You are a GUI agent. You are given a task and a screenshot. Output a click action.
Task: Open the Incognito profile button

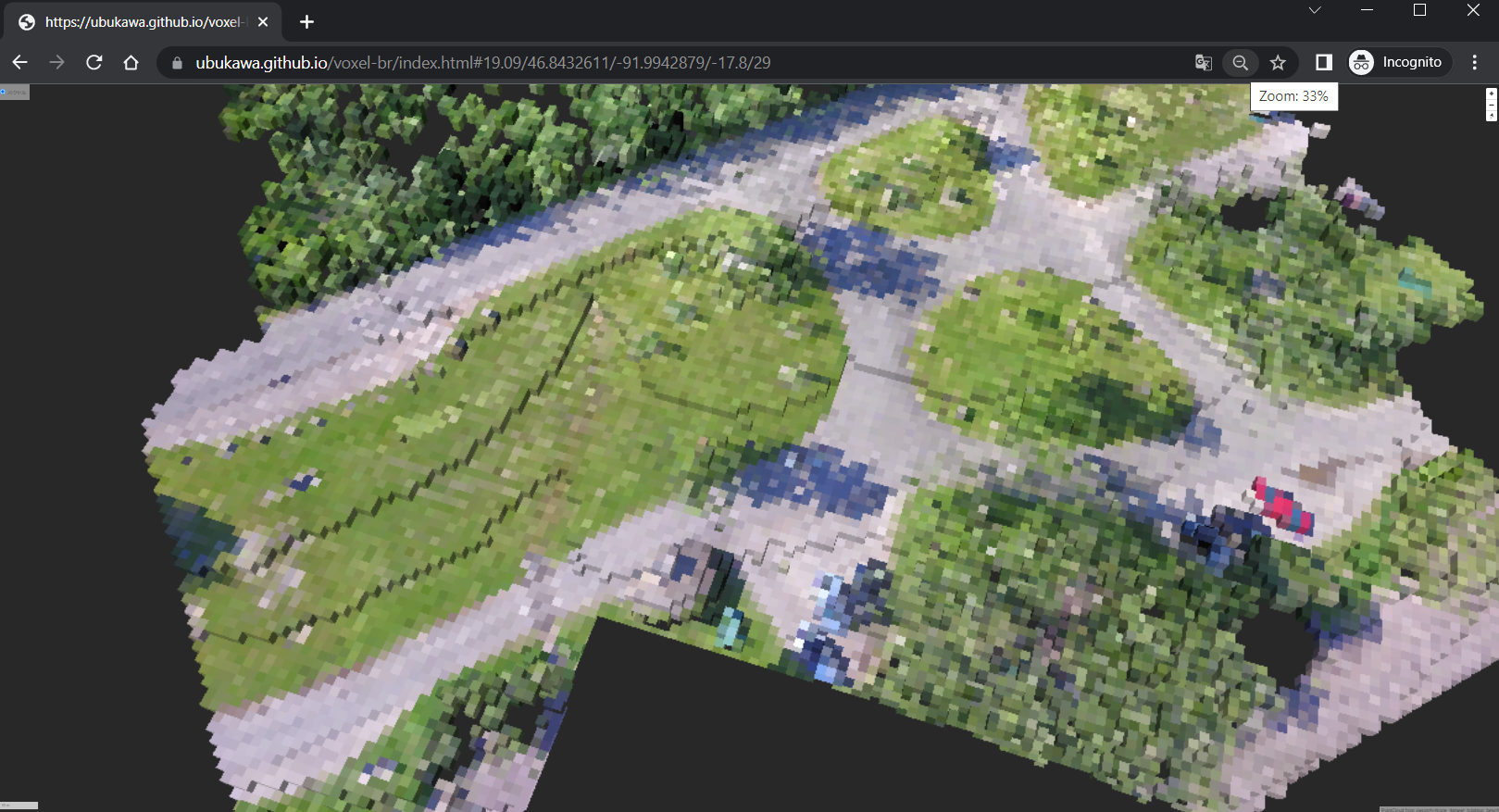[x=1400, y=62]
